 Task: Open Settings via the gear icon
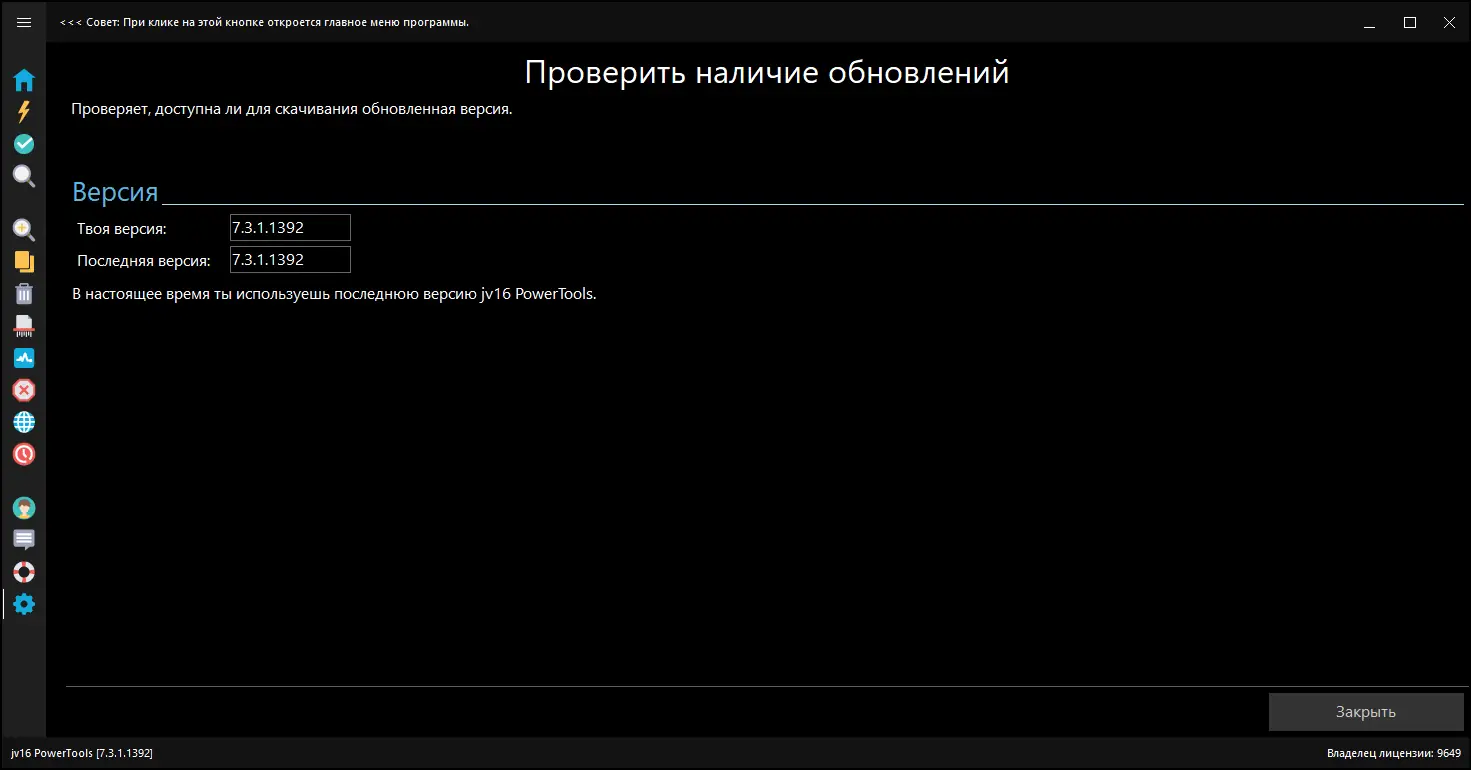point(24,604)
